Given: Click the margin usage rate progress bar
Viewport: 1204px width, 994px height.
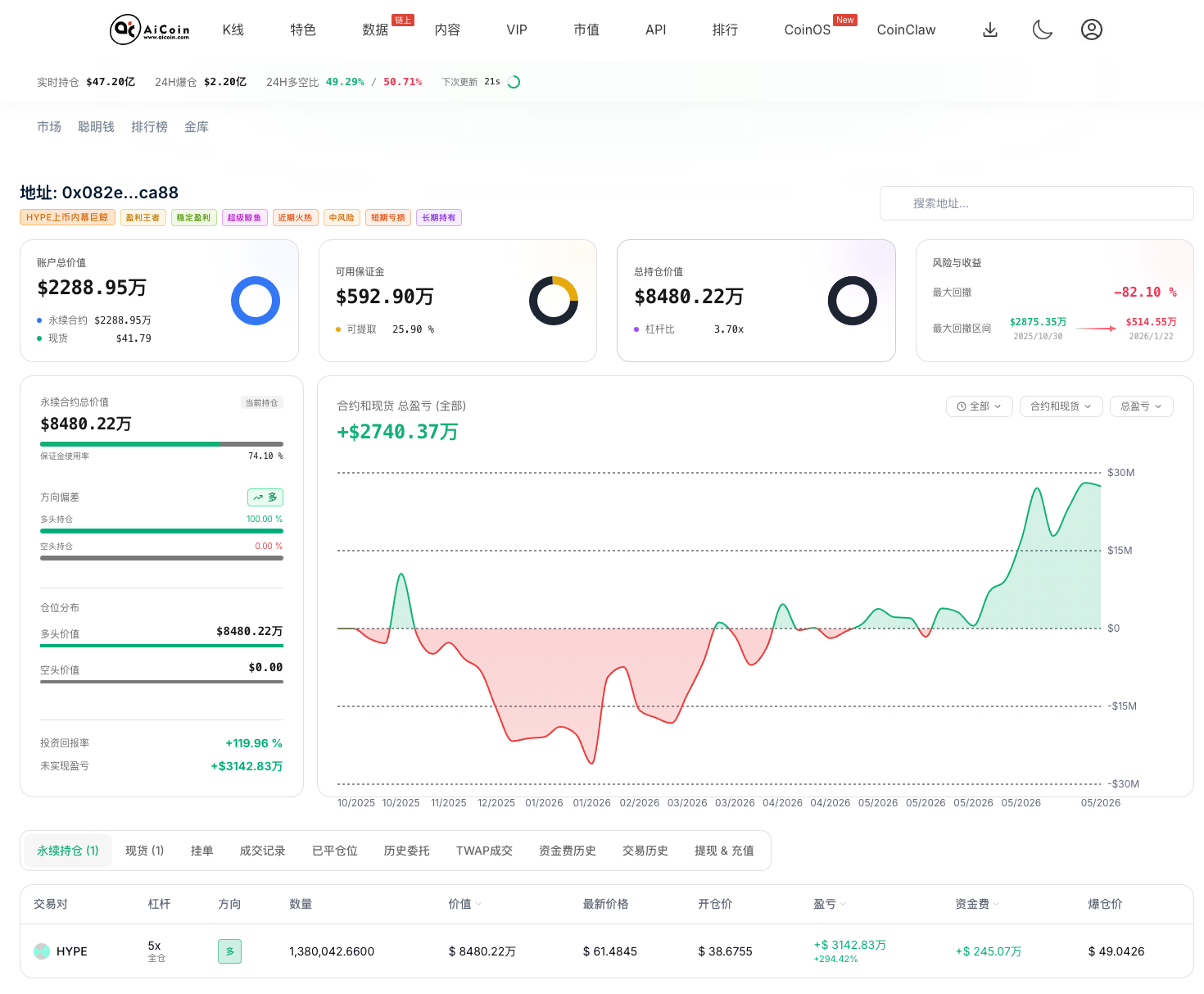Looking at the screenshot, I should [161, 444].
